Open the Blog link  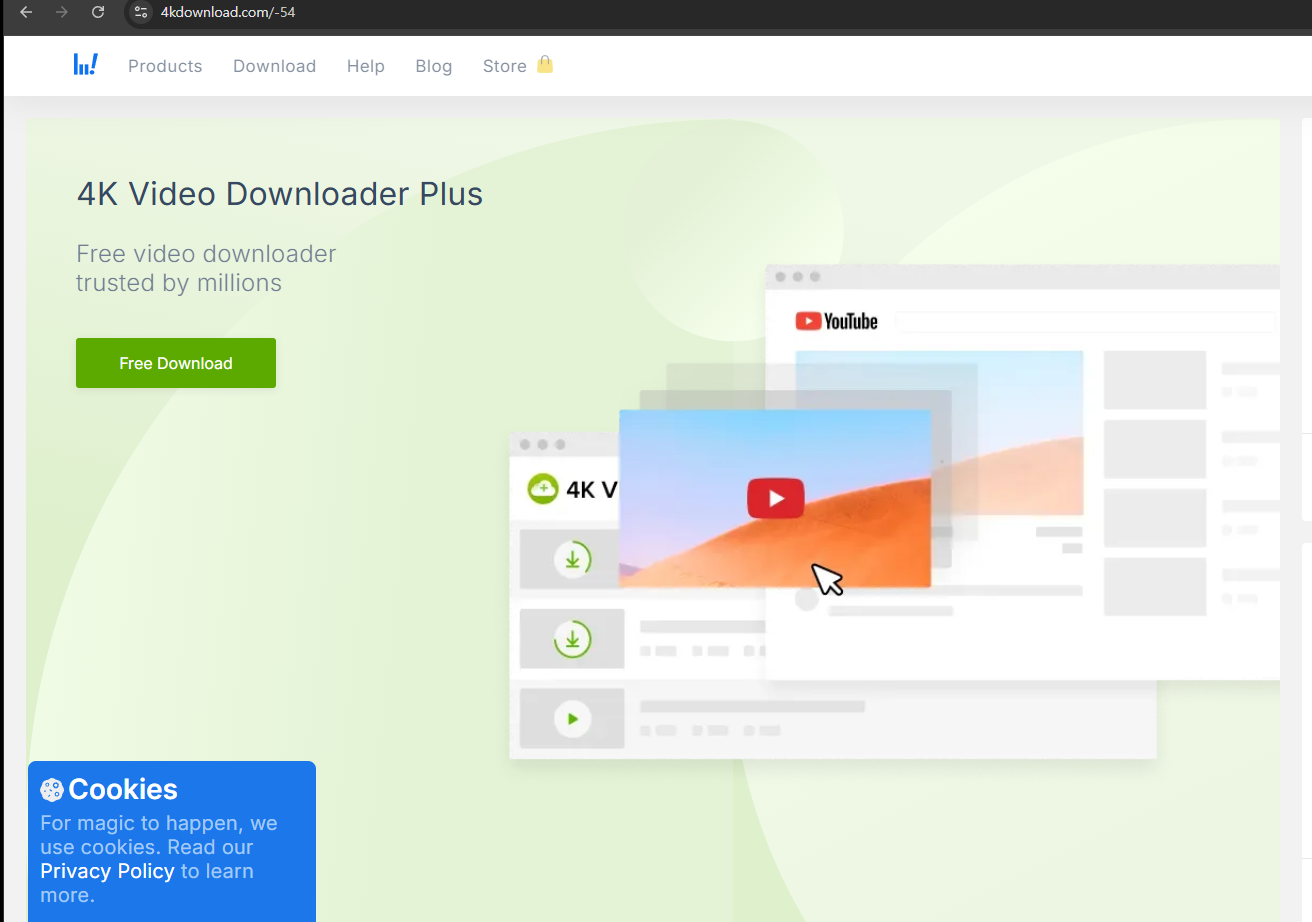[434, 66]
